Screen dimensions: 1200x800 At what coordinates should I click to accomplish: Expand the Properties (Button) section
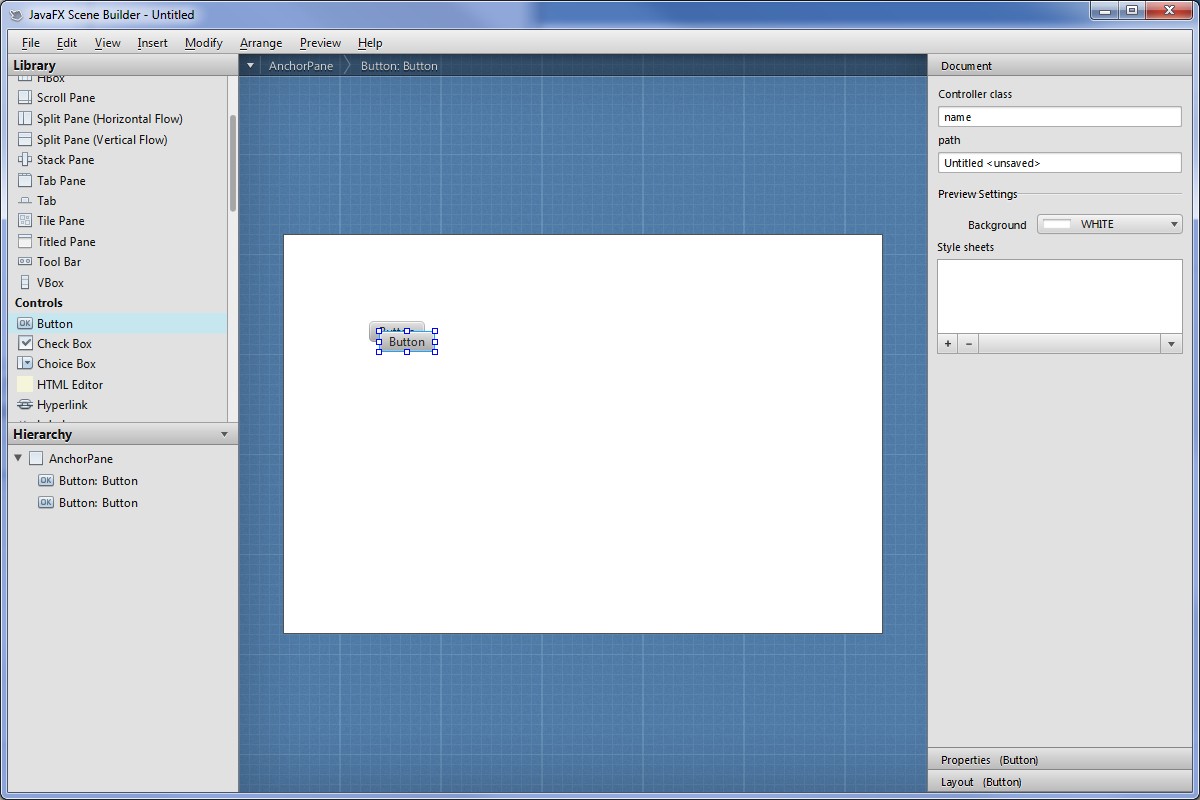989,760
